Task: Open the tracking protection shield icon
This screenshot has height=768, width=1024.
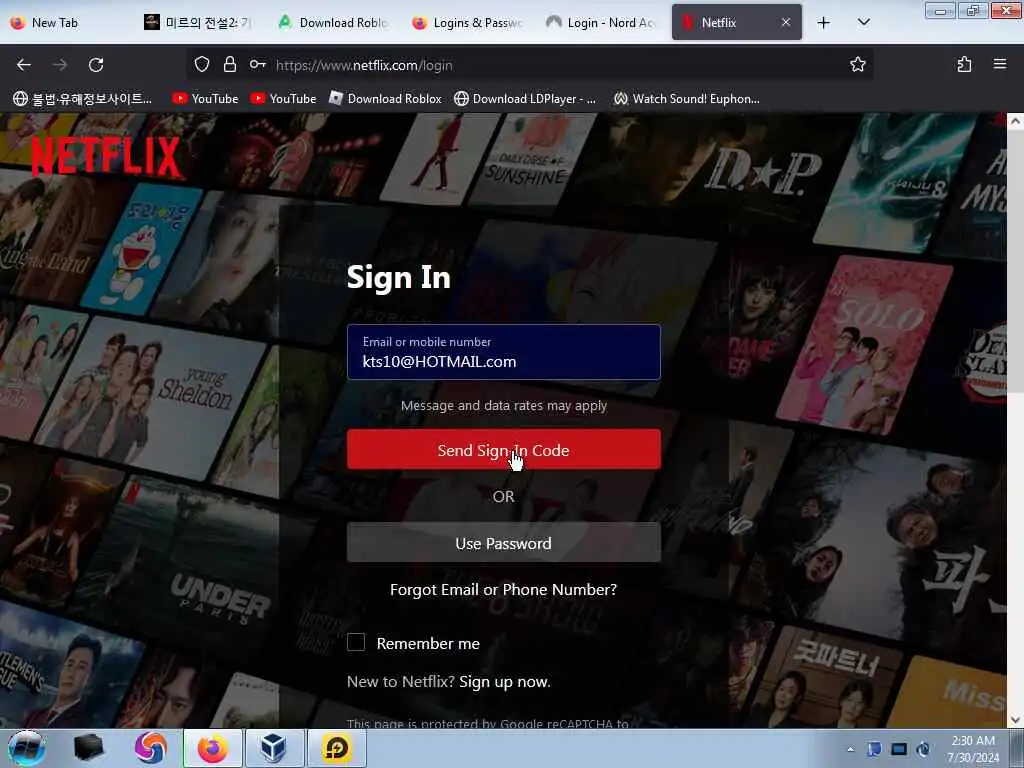Action: (x=202, y=64)
